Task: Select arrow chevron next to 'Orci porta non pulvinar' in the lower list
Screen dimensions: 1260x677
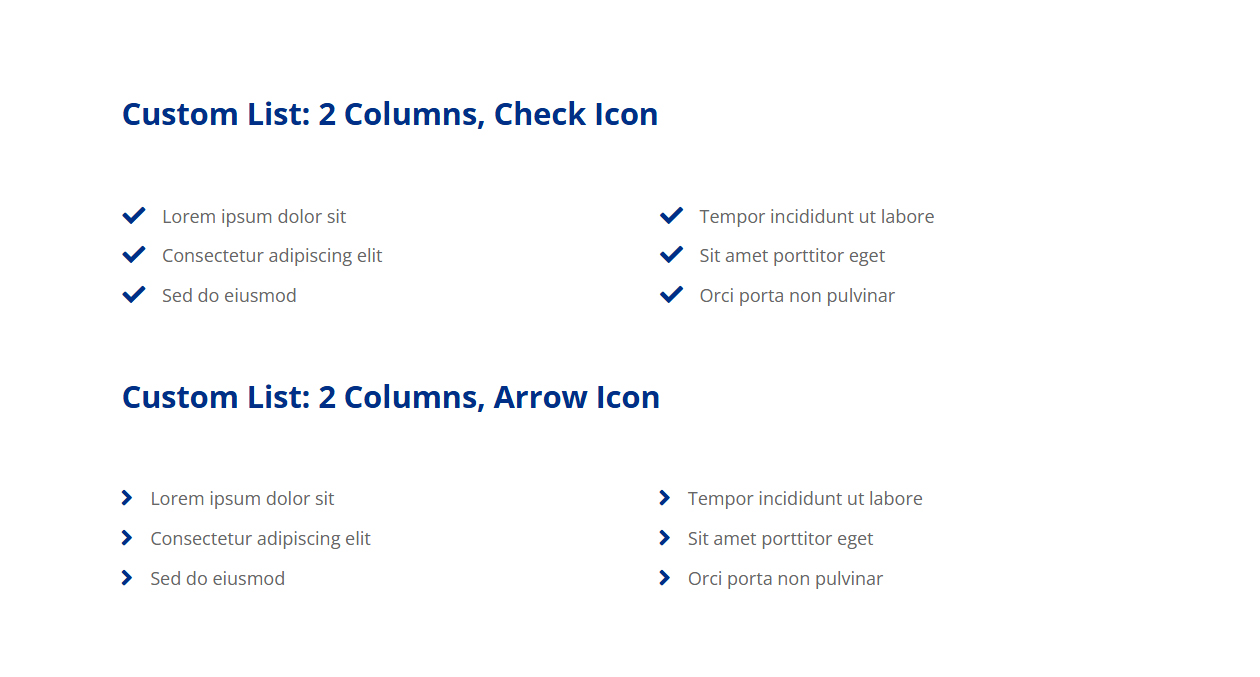Action: coord(665,578)
